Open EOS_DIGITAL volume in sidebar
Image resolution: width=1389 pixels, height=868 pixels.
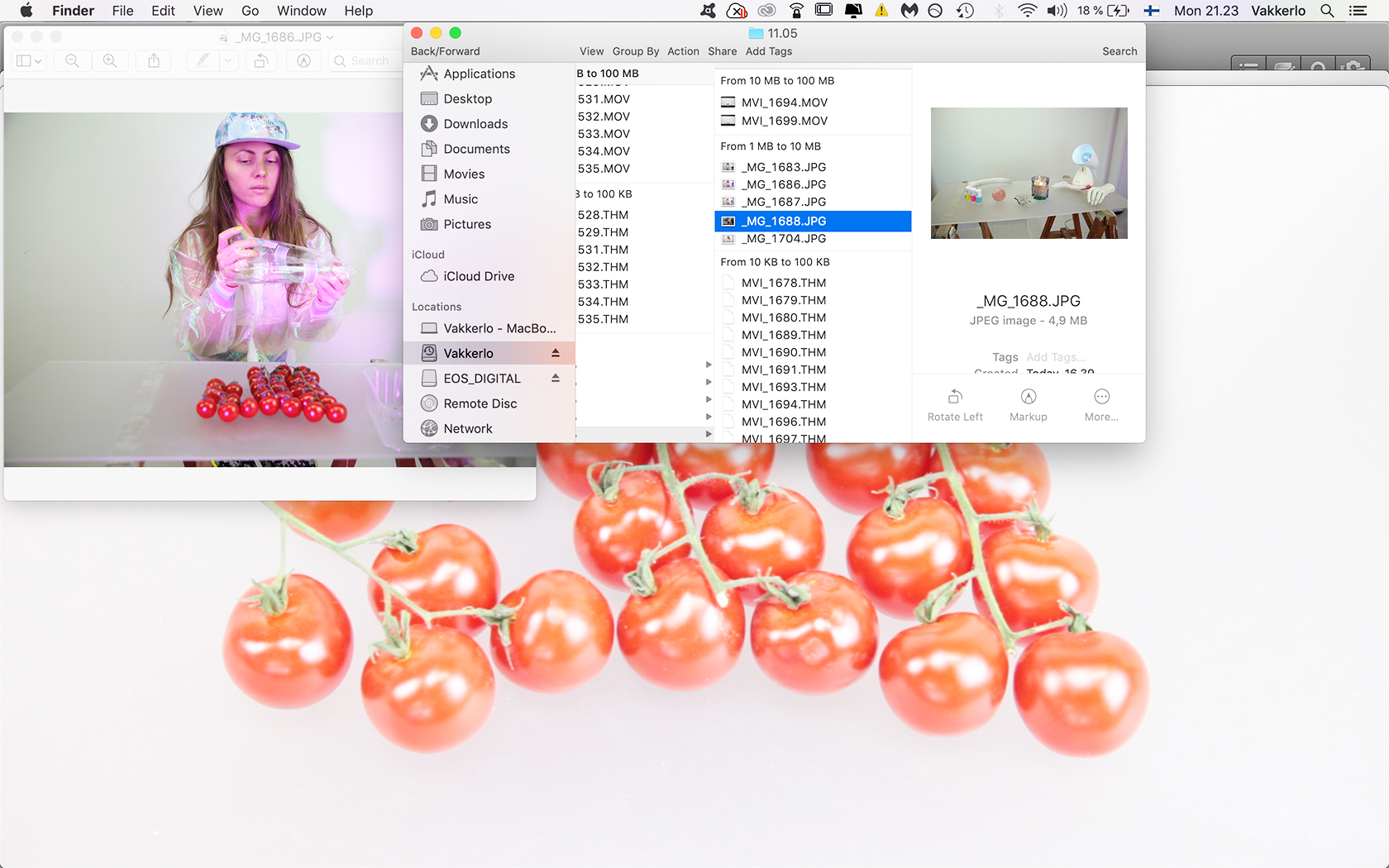[x=482, y=379]
